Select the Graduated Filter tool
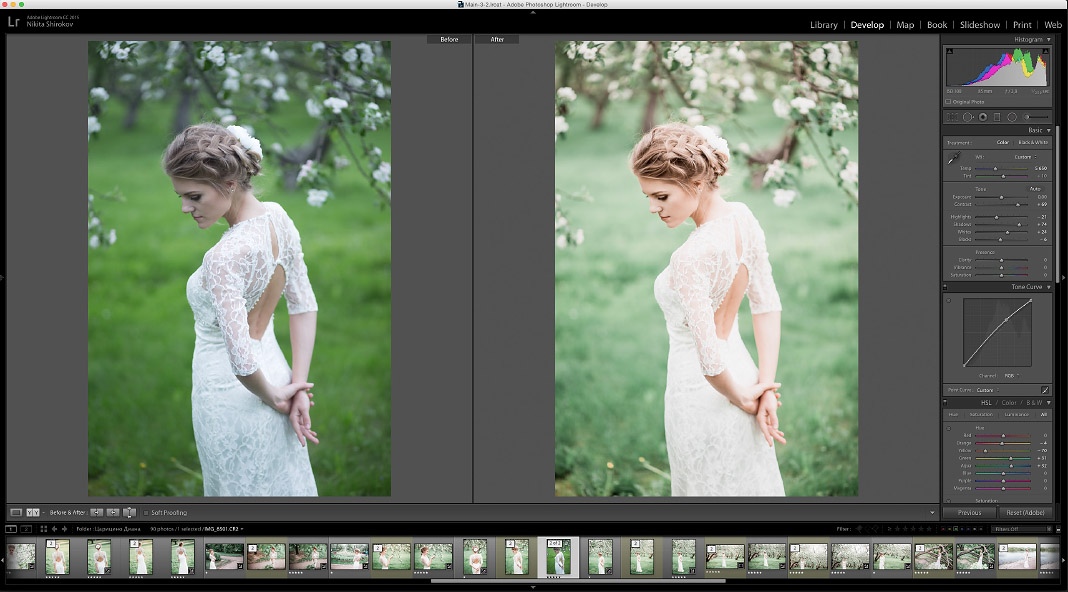The height and width of the screenshot is (592, 1068). click(996, 117)
